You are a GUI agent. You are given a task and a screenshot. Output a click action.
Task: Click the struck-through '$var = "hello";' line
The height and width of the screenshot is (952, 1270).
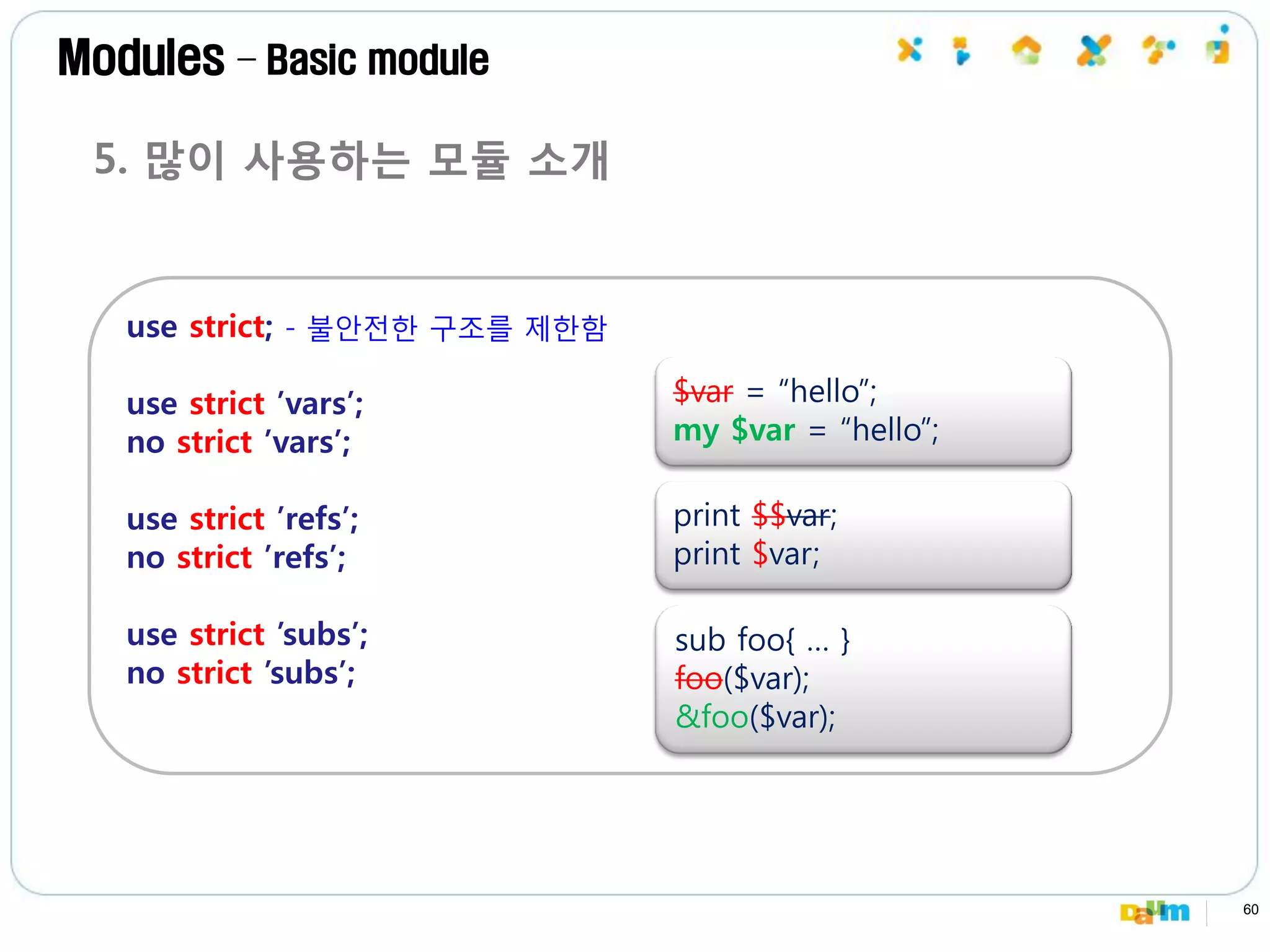point(775,391)
